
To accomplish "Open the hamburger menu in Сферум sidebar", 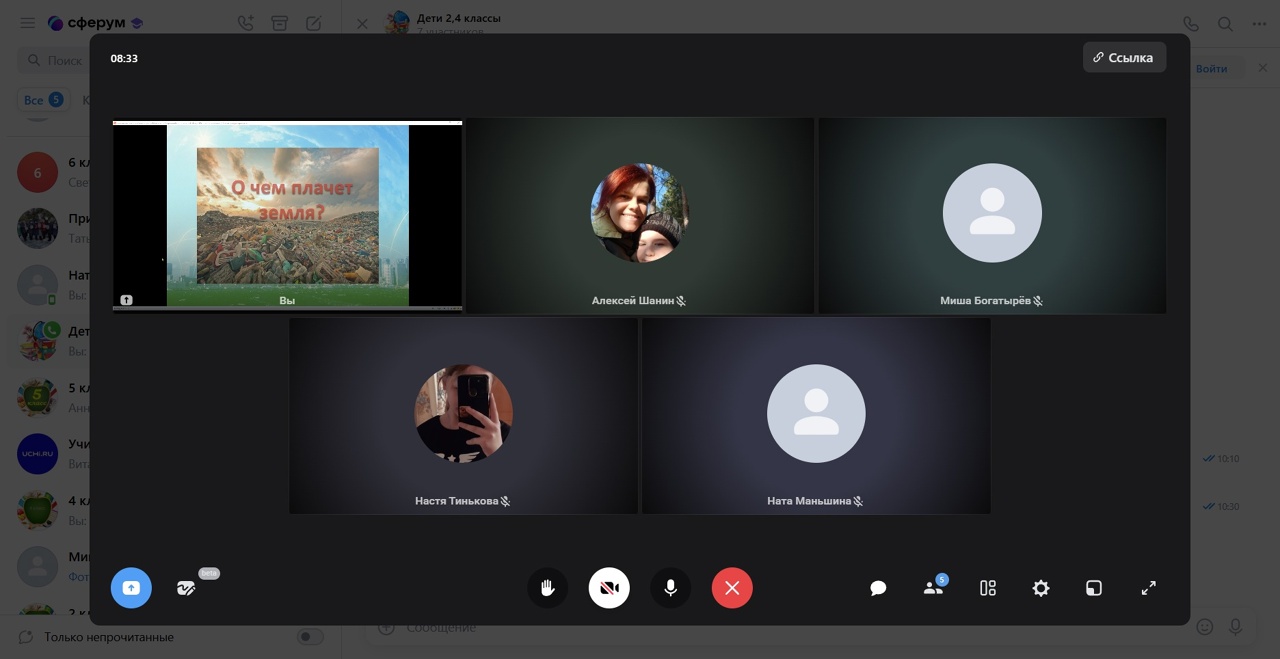I will click(x=27, y=23).
